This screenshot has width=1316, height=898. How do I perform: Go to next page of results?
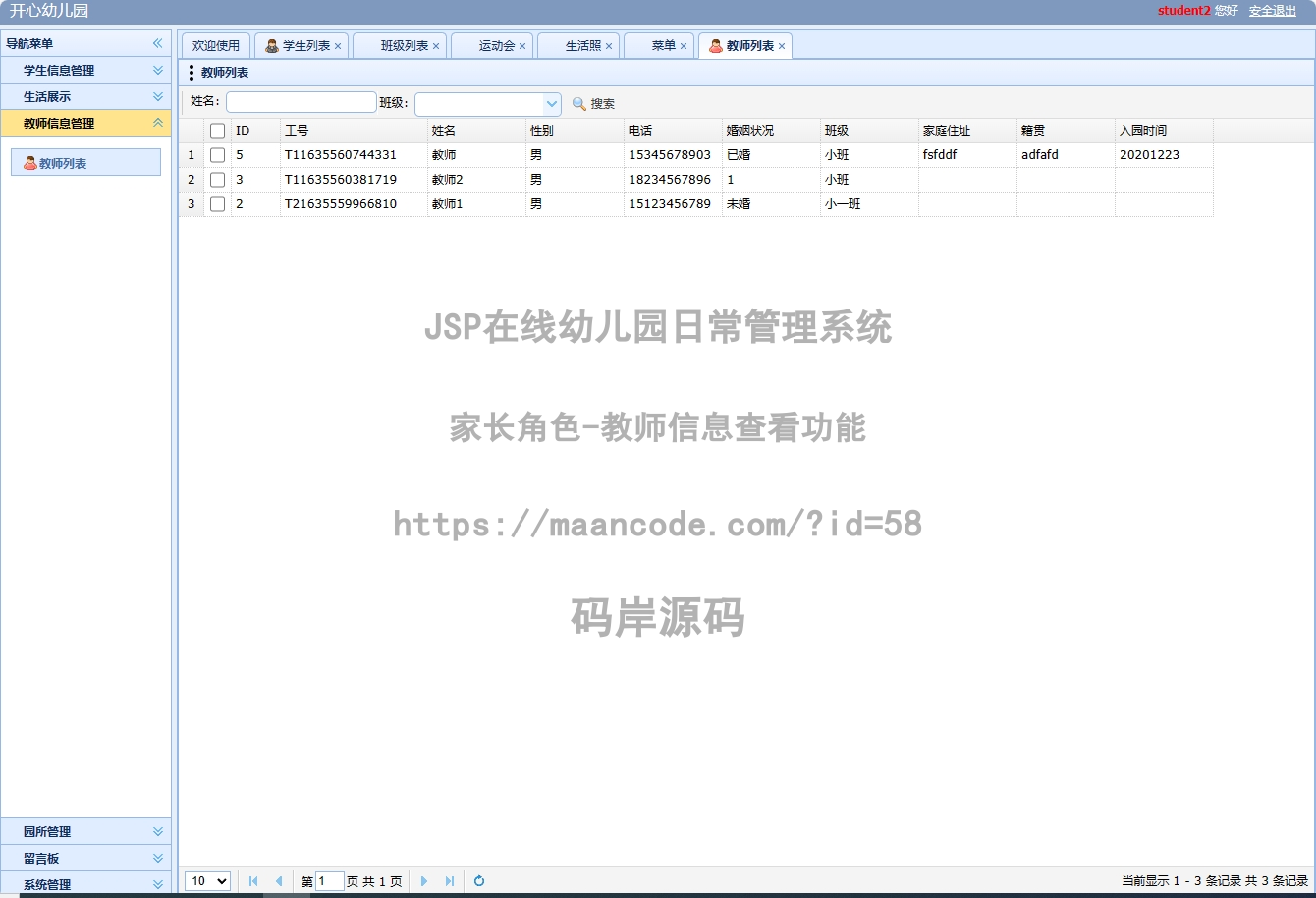[x=424, y=881]
